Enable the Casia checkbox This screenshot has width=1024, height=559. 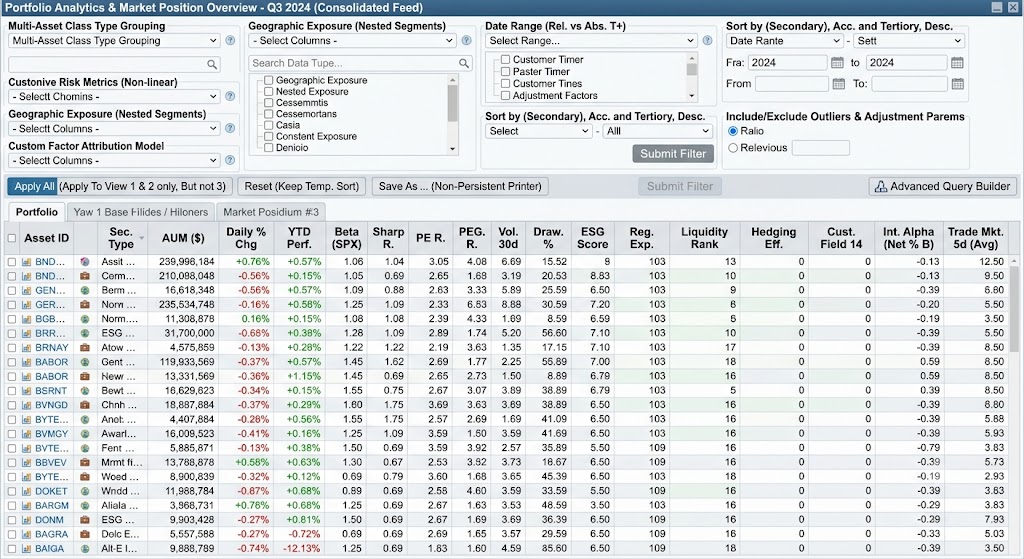(268, 125)
